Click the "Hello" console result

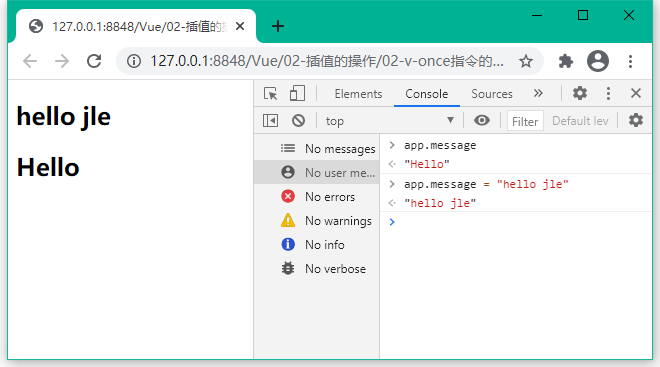click(426, 164)
